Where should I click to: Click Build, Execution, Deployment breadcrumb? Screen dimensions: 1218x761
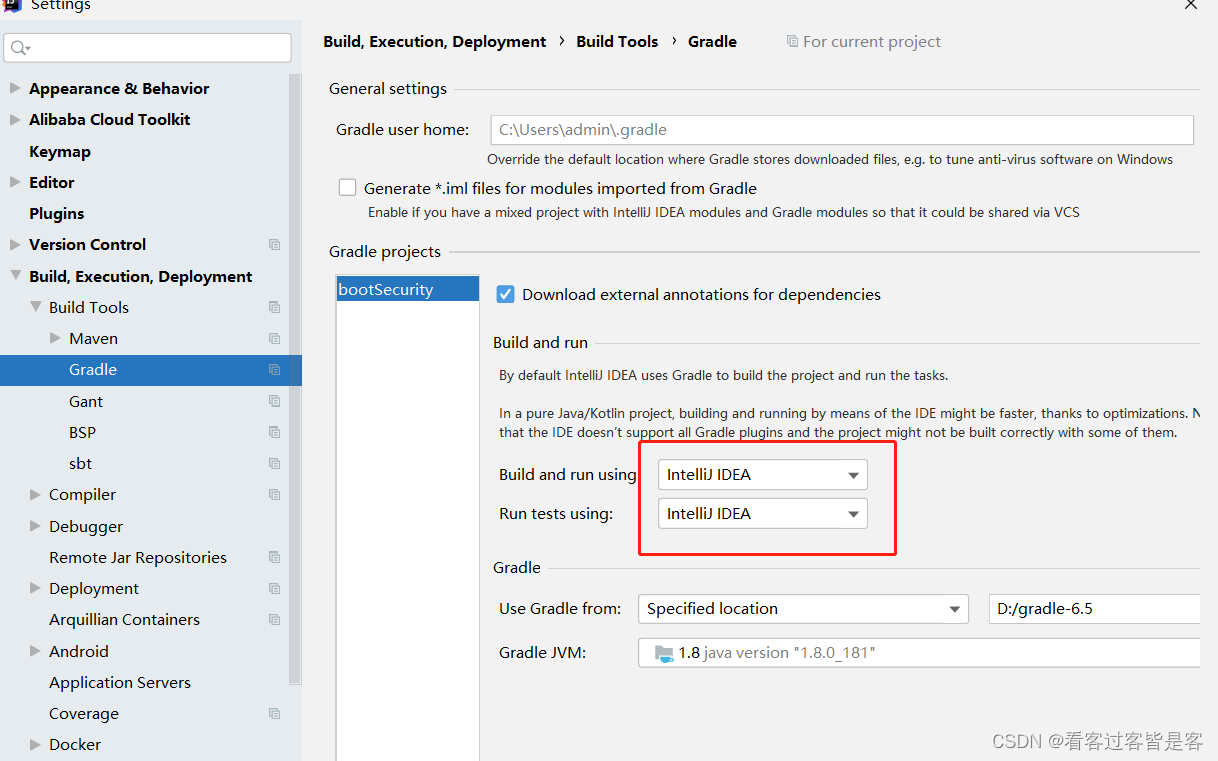pyautogui.click(x=435, y=41)
